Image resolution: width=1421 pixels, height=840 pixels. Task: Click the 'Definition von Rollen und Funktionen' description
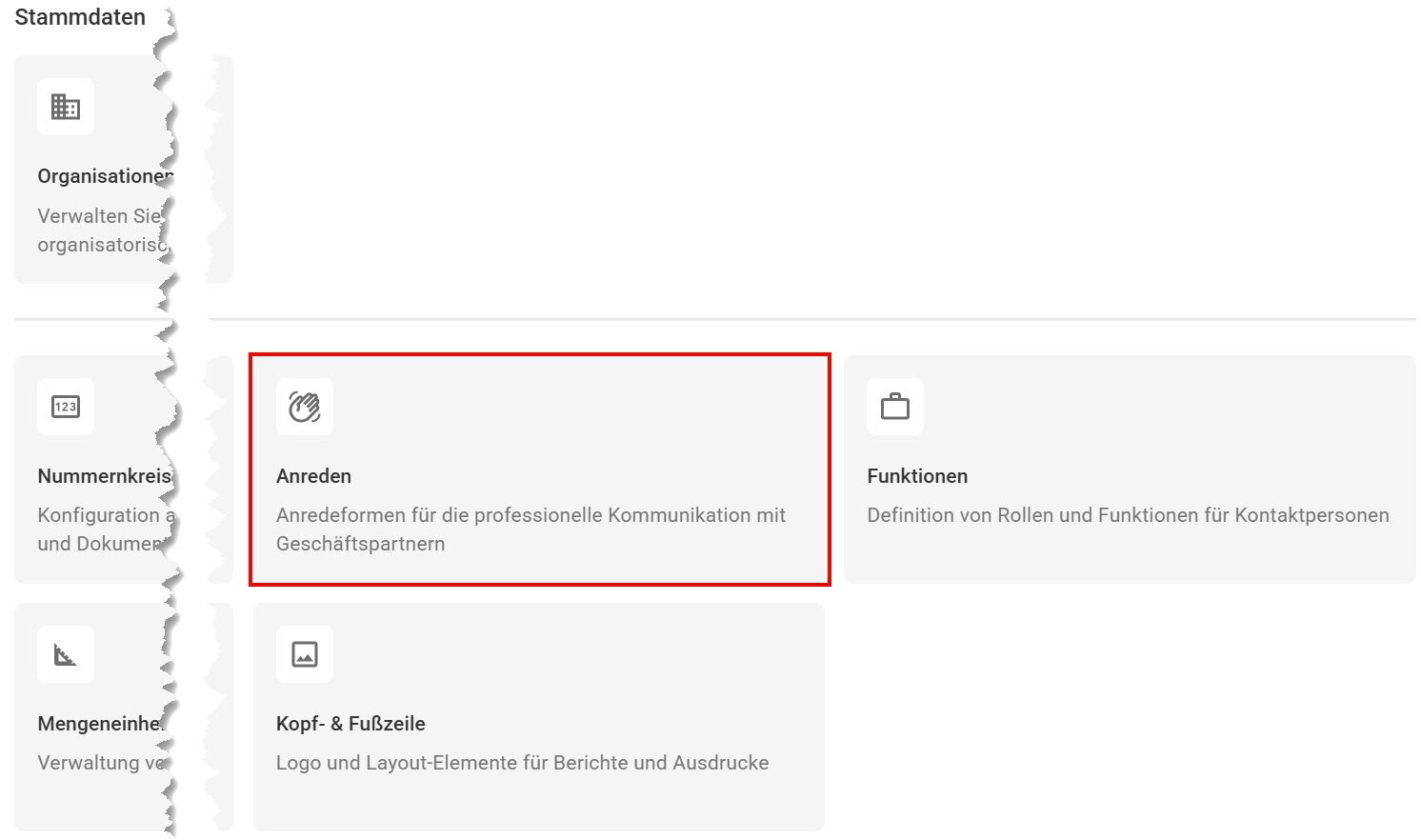pos(1128,515)
